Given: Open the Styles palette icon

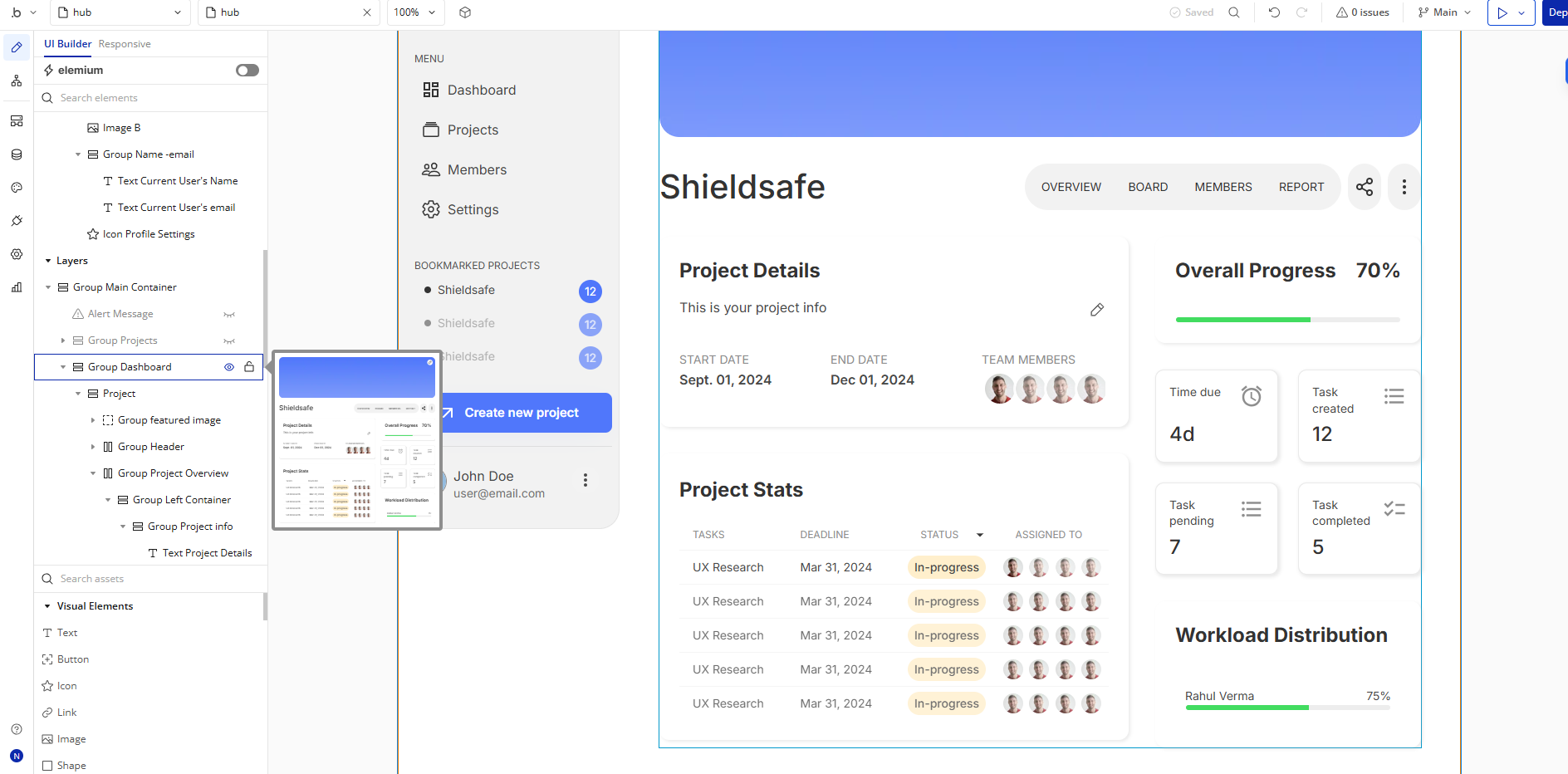Looking at the screenshot, I should [17, 188].
